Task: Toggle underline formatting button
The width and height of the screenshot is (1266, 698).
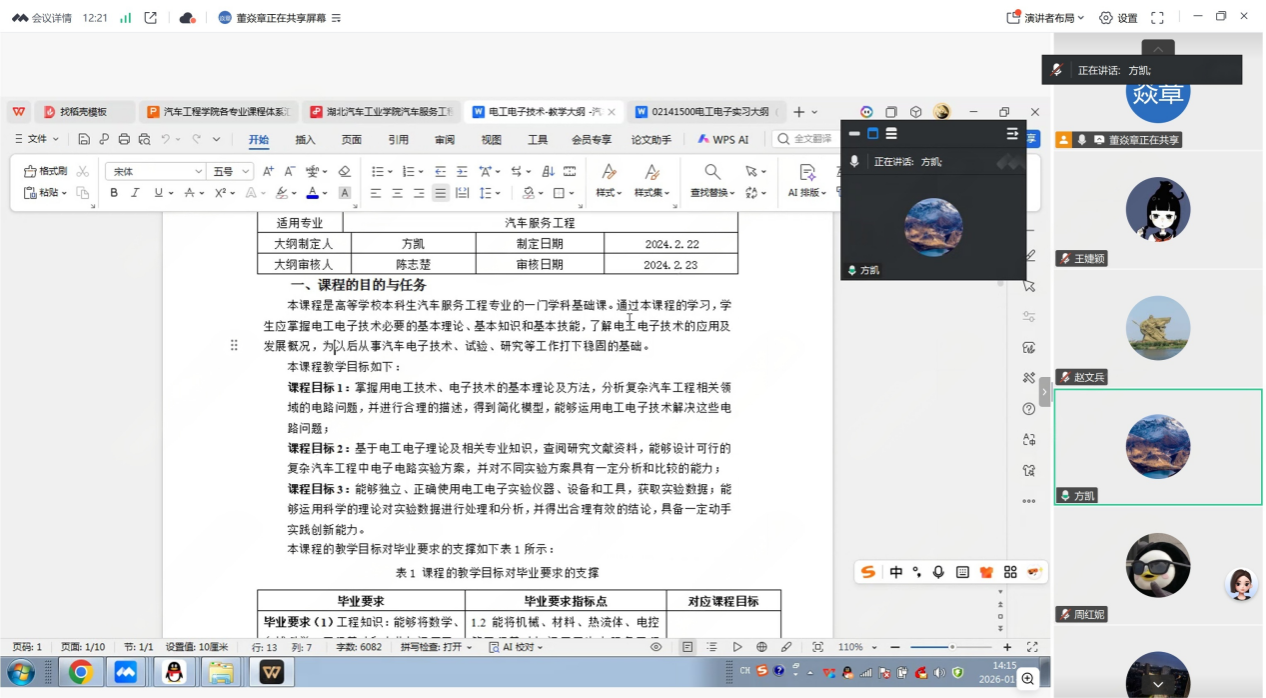Action: coord(157,193)
